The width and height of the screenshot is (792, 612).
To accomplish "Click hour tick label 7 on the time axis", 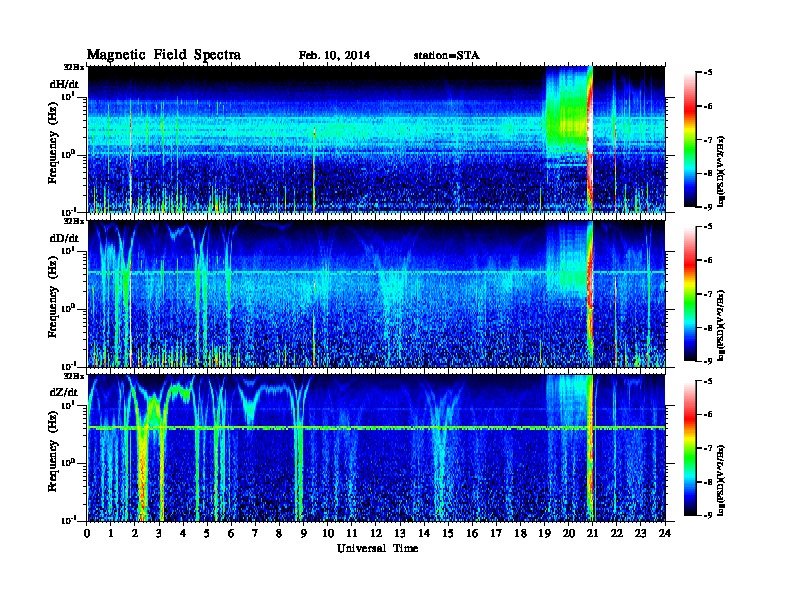I will [256, 533].
